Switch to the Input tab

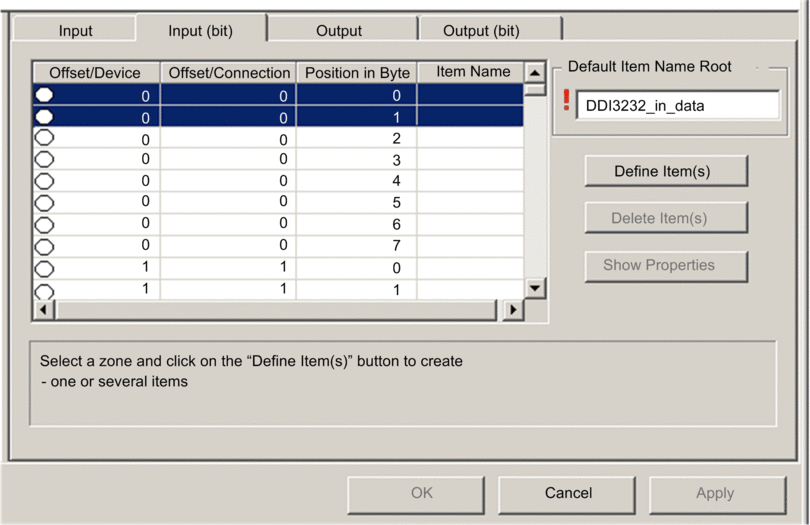75,30
